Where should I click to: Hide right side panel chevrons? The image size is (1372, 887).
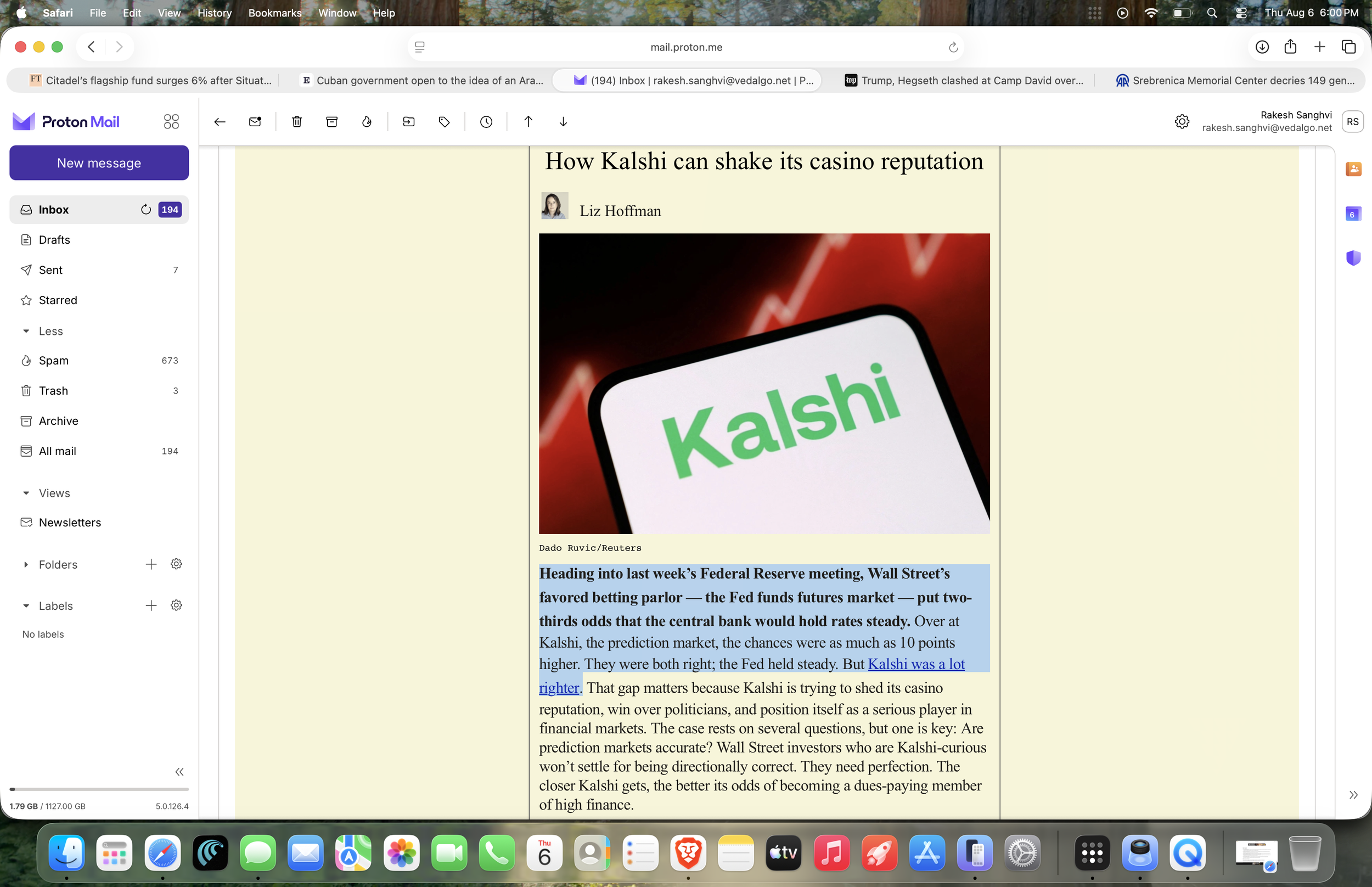point(1353,795)
